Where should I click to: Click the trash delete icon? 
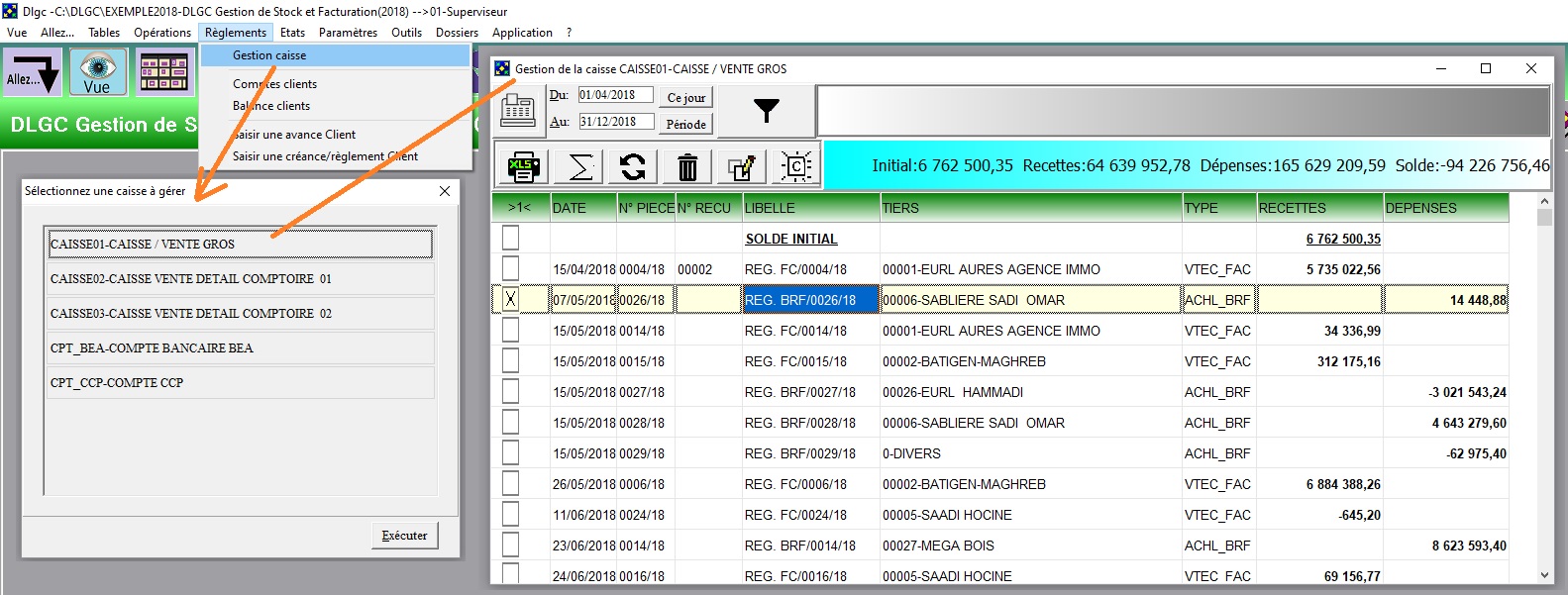tap(687, 166)
